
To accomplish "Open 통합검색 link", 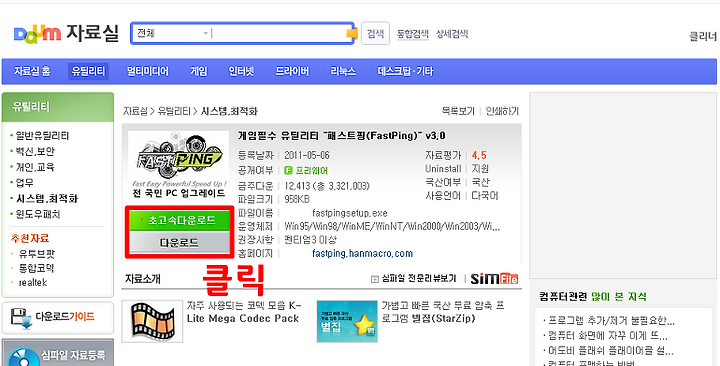I will click(x=412, y=34).
